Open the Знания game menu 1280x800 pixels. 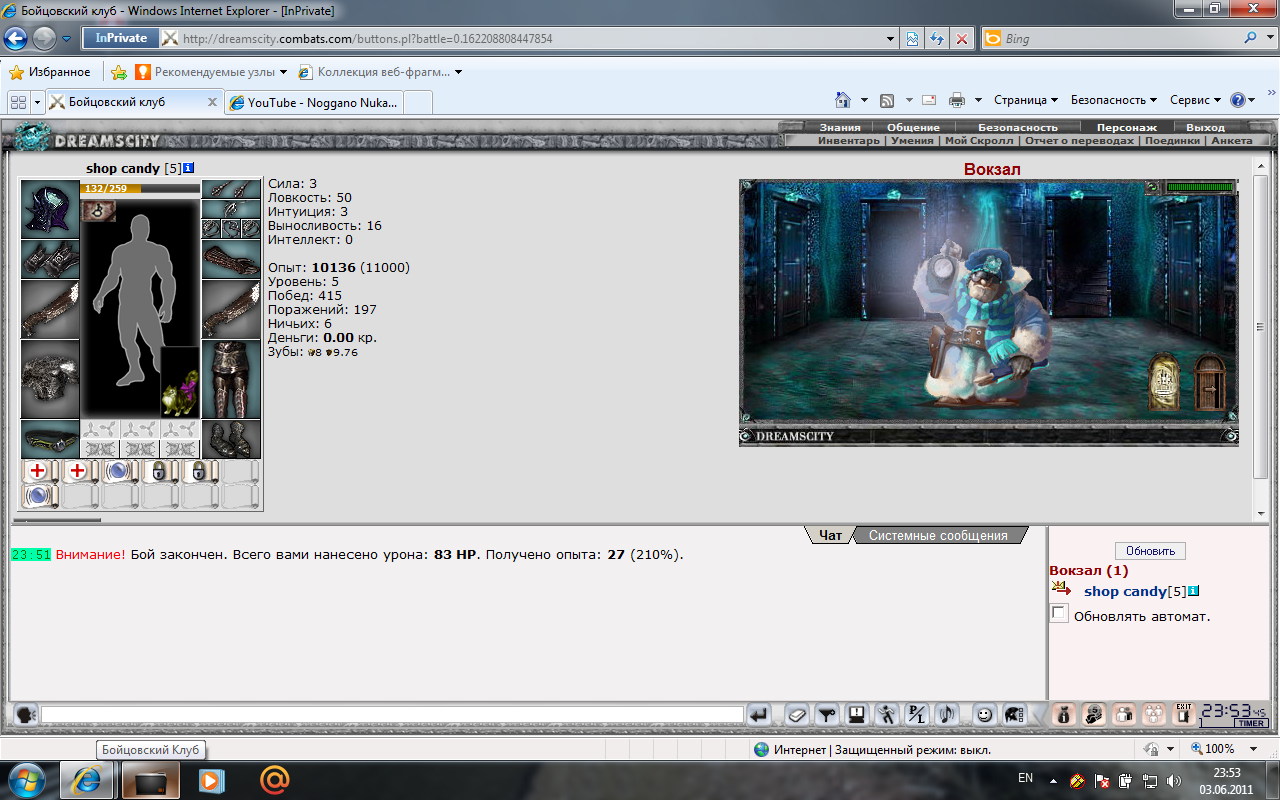(840, 128)
